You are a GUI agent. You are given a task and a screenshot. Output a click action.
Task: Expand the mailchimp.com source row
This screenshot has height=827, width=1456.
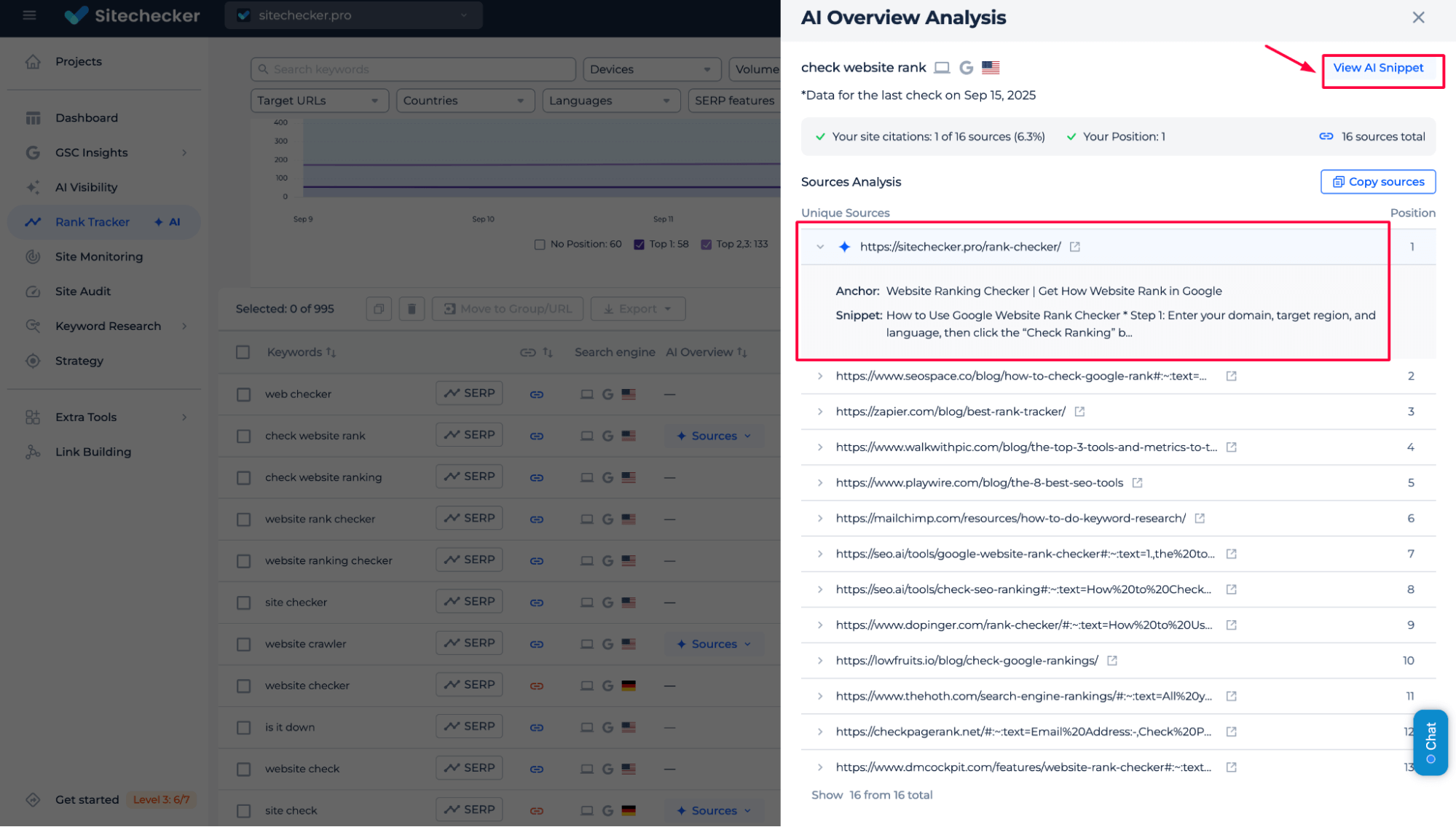coord(820,519)
